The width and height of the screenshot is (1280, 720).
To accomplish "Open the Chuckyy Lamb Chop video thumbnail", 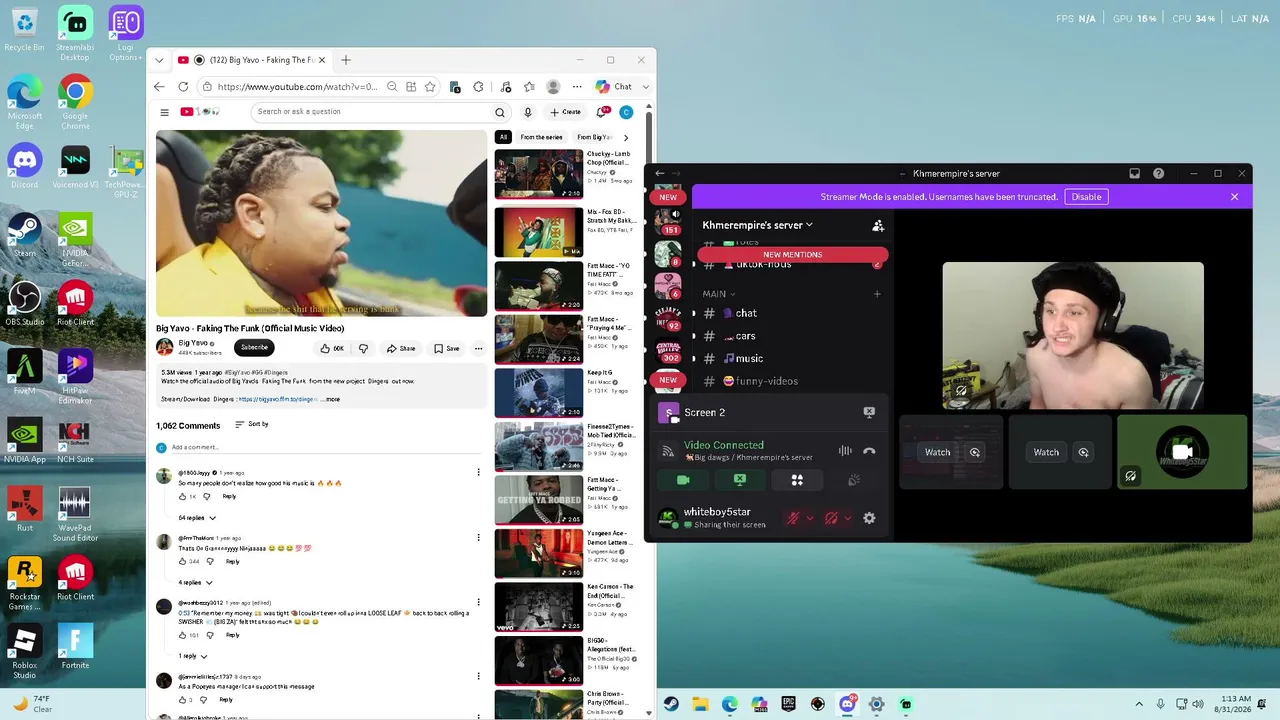I will (538, 174).
